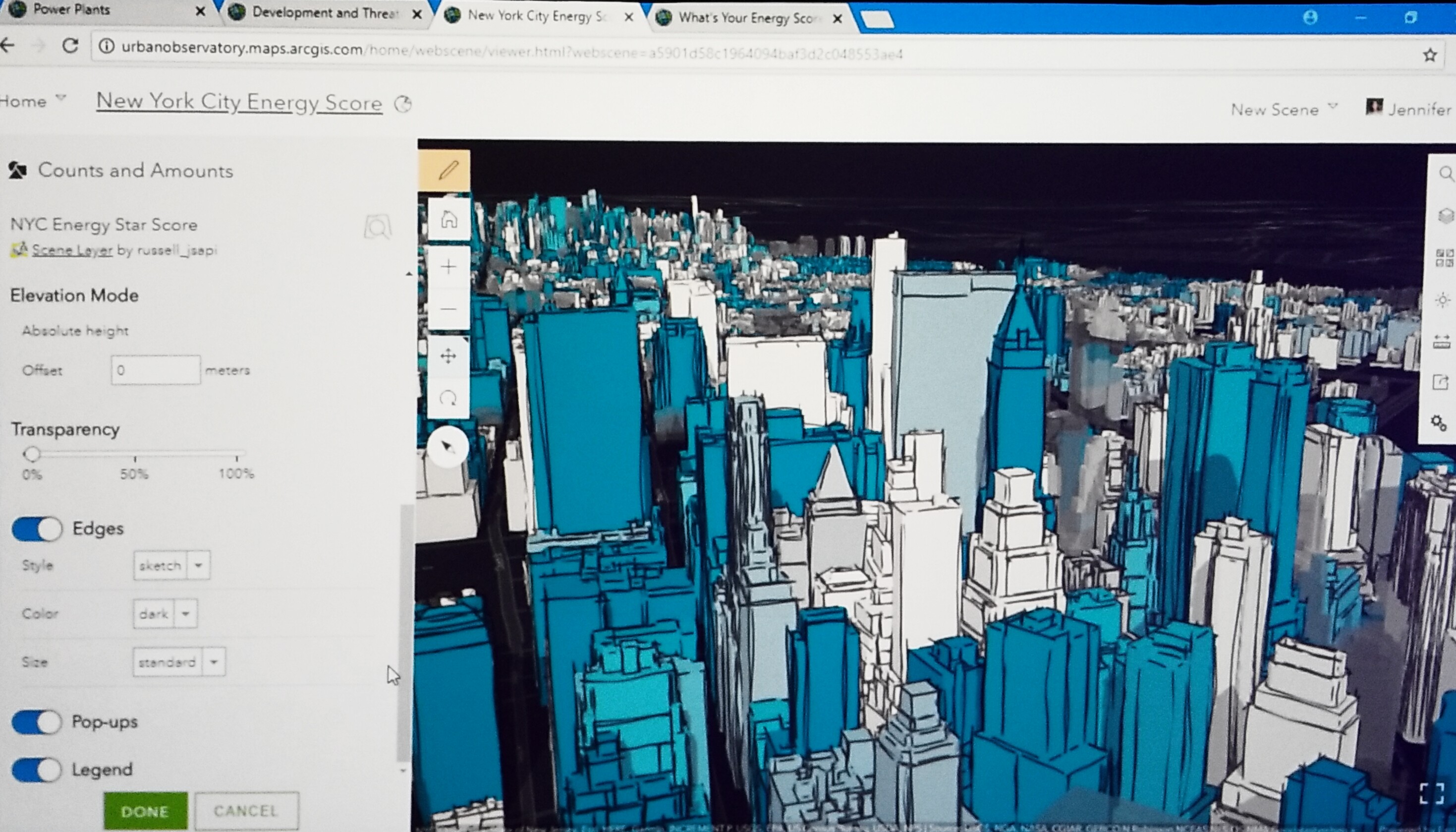Viewport: 1456px width, 832px height.
Task: Toggle the Legend switch
Action: click(37, 770)
